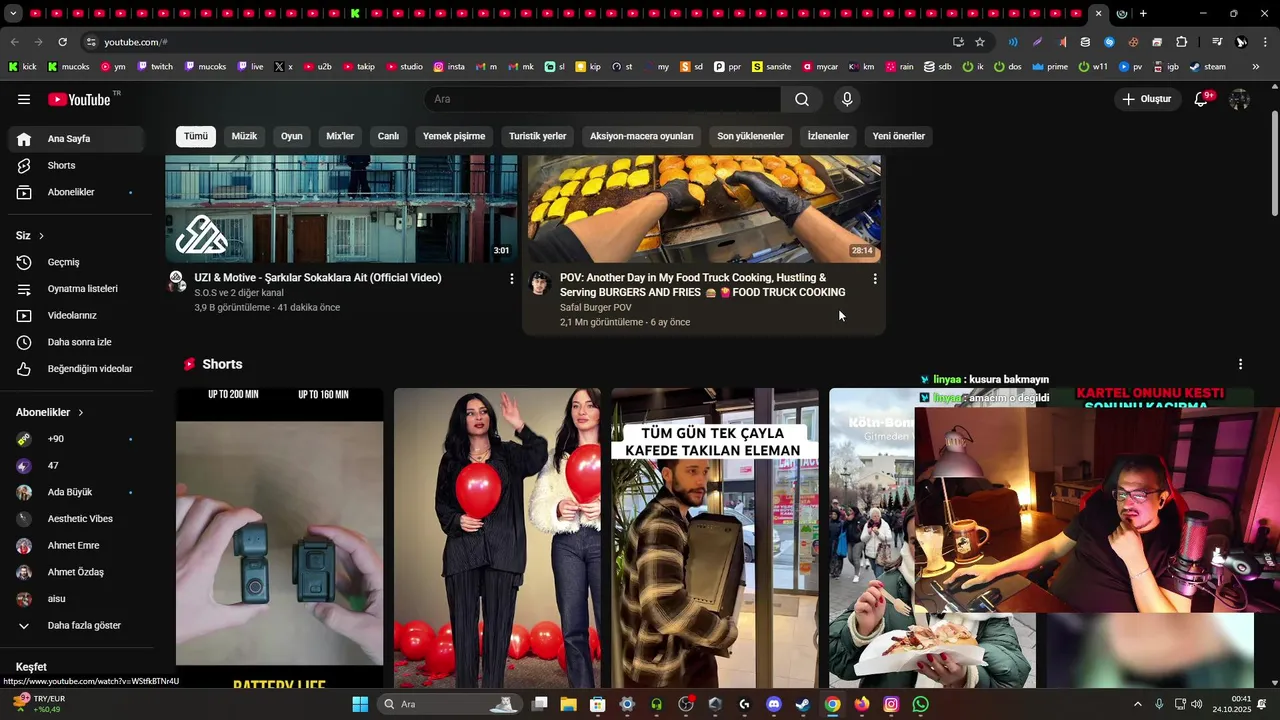Open options menu for food truck video
The image size is (1280, 720).
875,279
